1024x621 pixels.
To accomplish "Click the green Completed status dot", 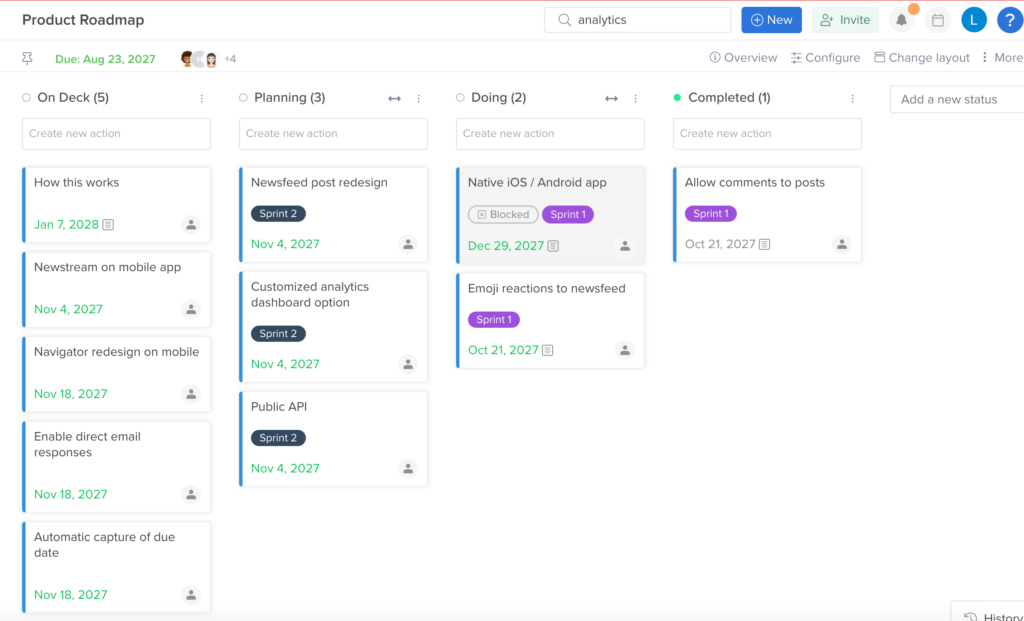I will point(675,97).
